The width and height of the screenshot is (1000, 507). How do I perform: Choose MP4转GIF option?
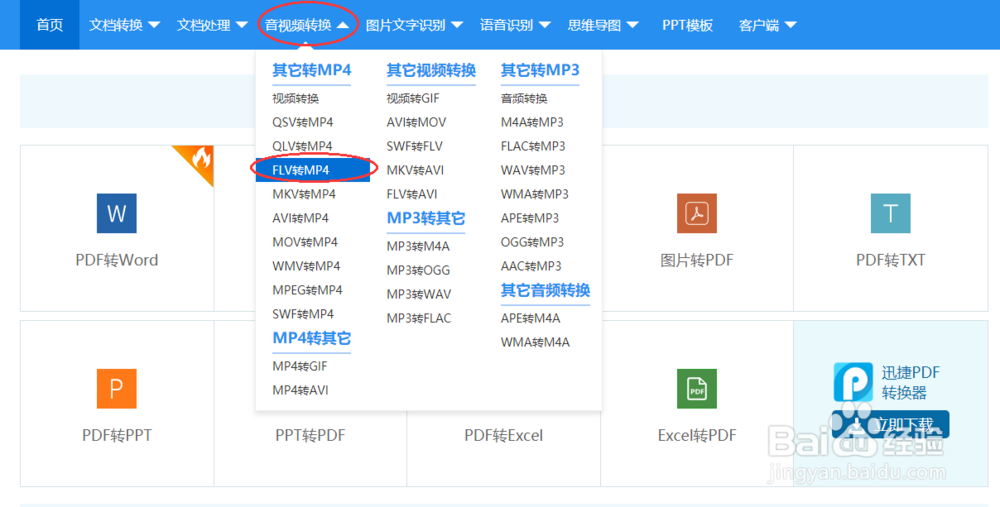point(300,366)
